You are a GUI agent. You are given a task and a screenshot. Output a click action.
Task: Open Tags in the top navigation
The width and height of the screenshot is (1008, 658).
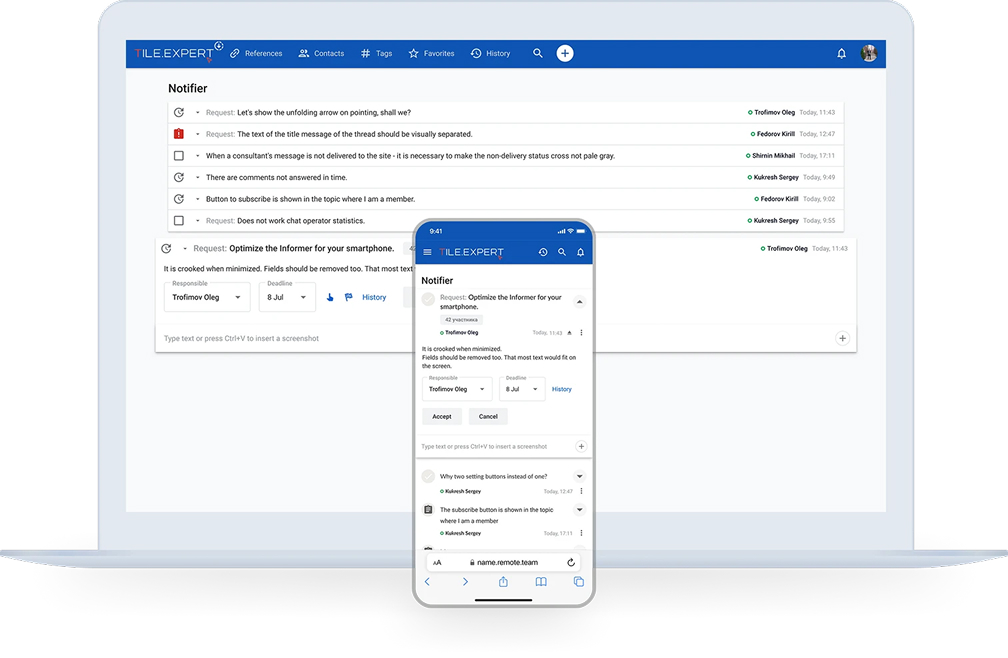376,53
